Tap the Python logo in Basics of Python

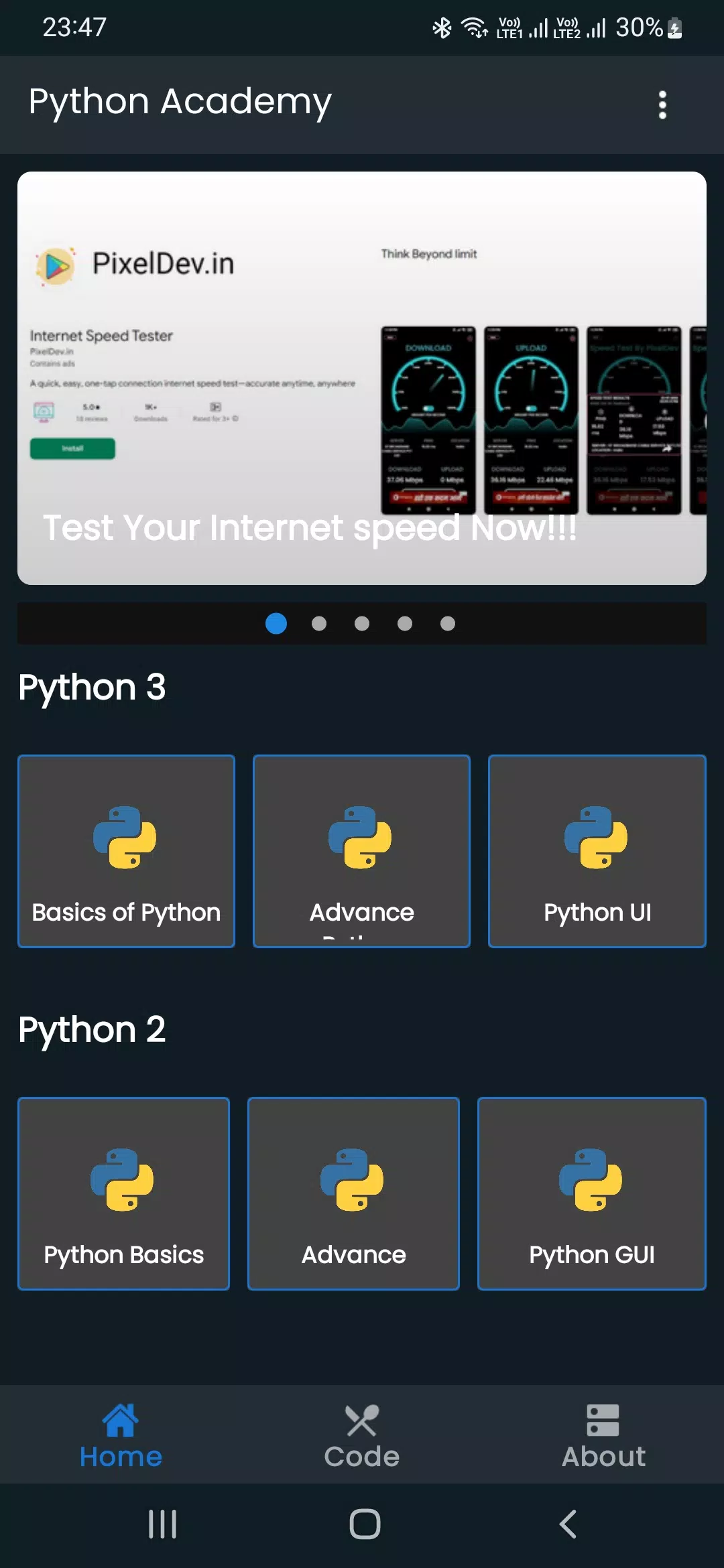tap(125, 838)
